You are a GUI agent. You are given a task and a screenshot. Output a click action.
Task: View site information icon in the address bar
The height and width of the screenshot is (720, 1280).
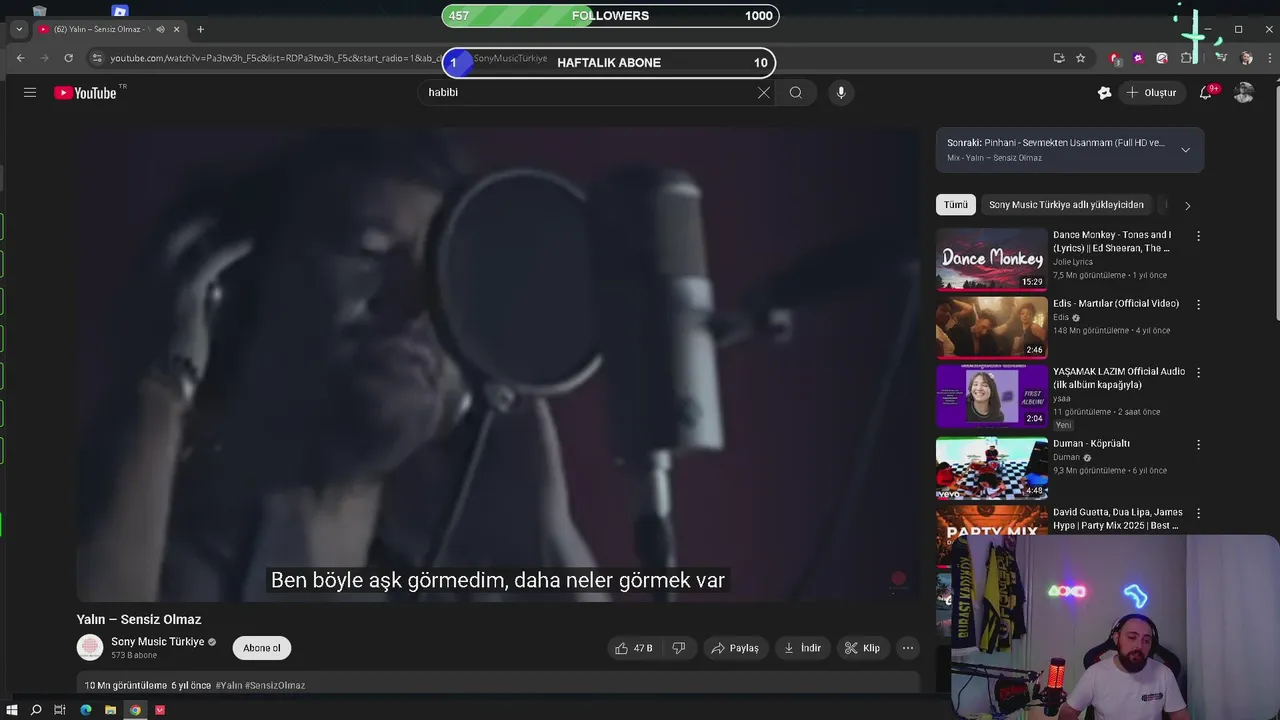pos(97,58)
